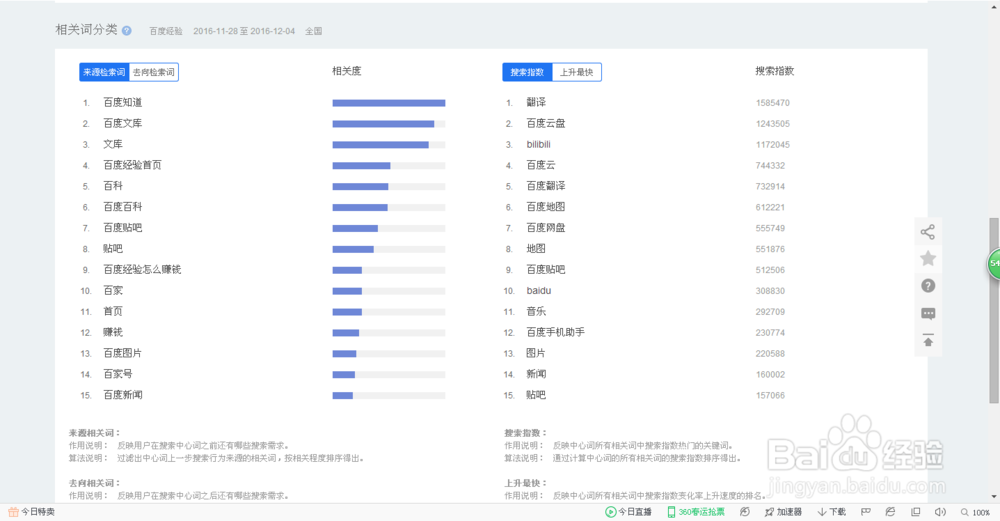Screen dimensions: 1000x521
Task: Click the speaker volume icon in status bar
Action: click(940, 511)
